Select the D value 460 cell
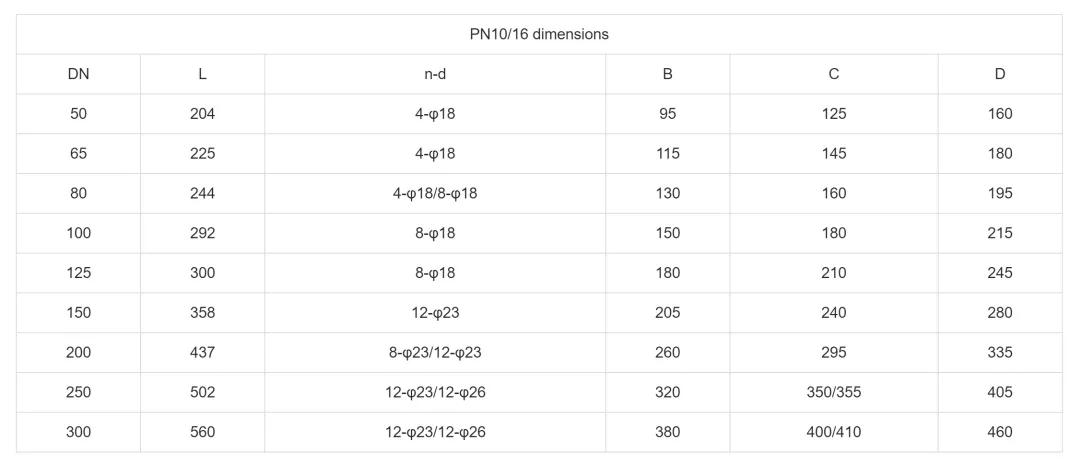 tap(999, 432)
